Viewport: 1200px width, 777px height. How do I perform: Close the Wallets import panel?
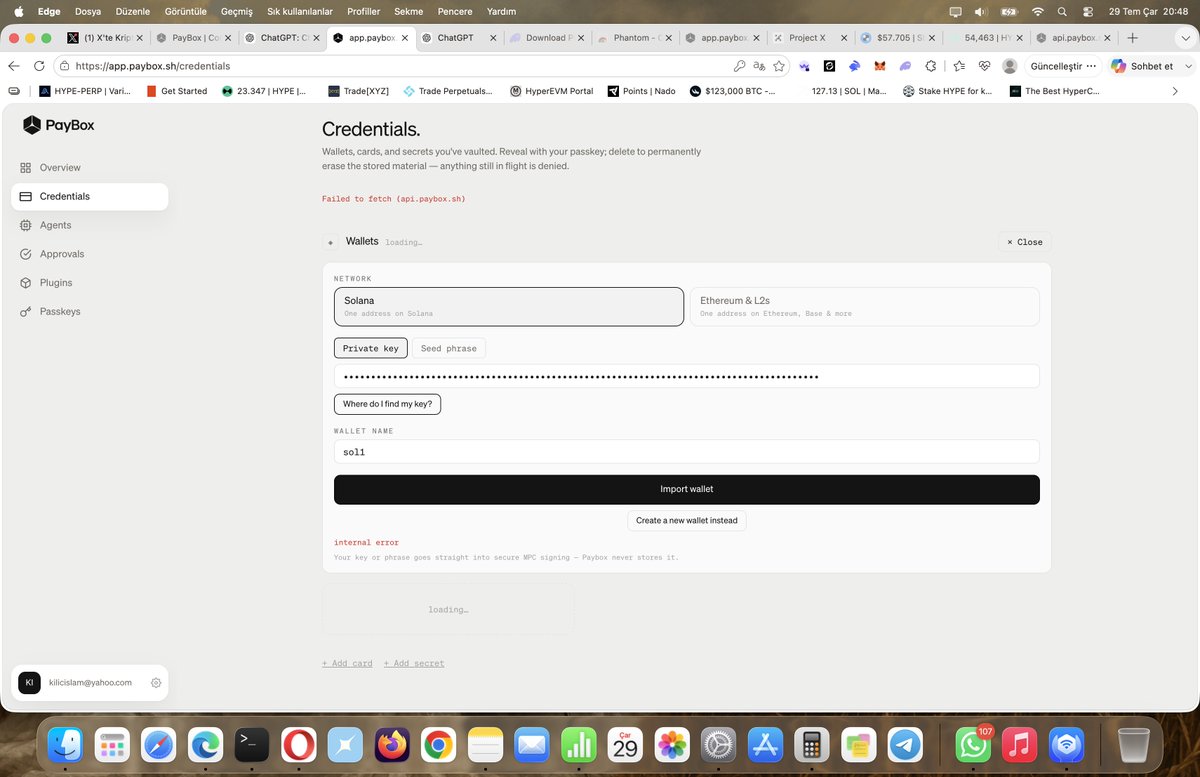pos(1024,242)
